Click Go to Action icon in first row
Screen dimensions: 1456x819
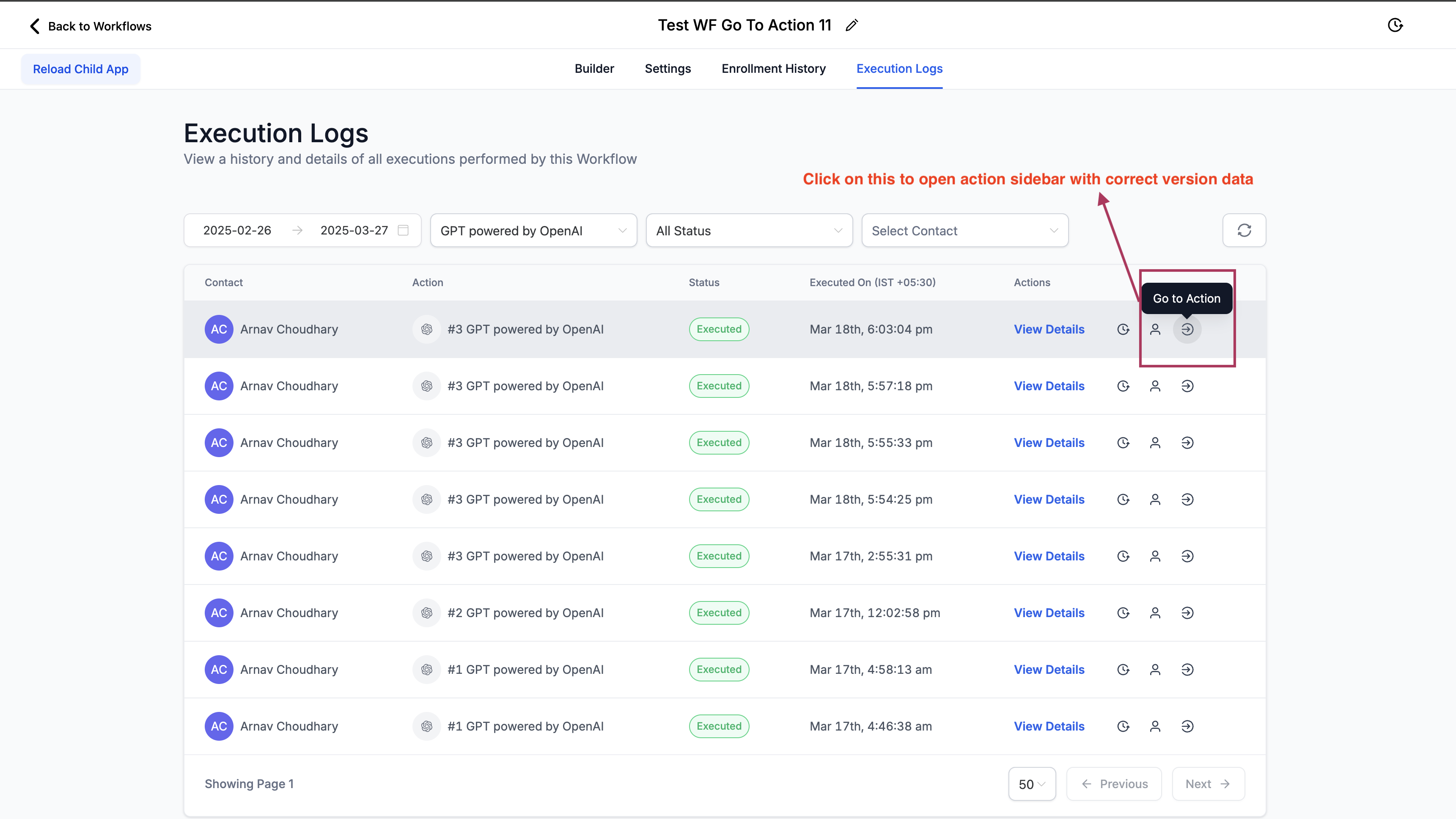click(1187, 329)
